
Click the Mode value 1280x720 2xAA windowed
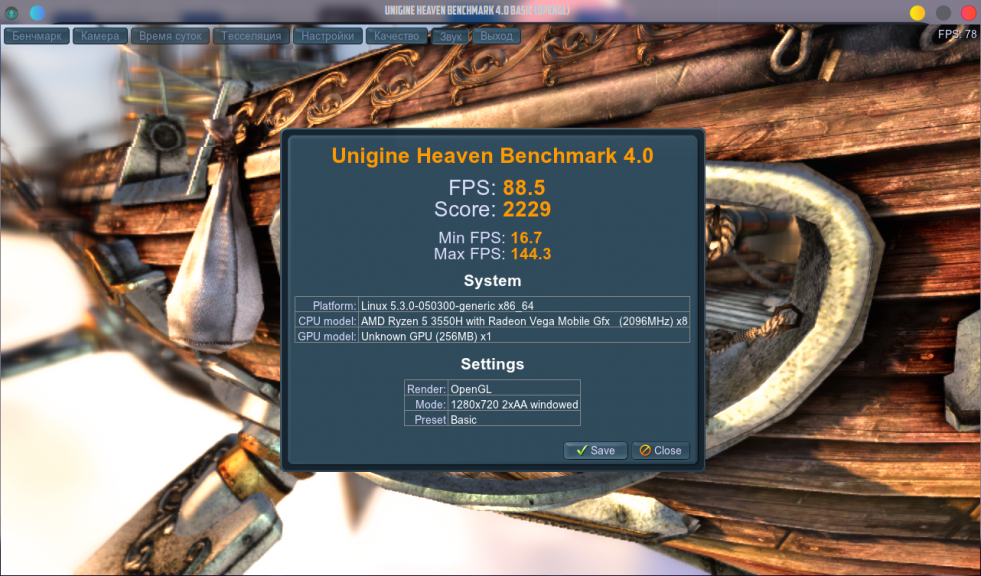click(514, 404)
